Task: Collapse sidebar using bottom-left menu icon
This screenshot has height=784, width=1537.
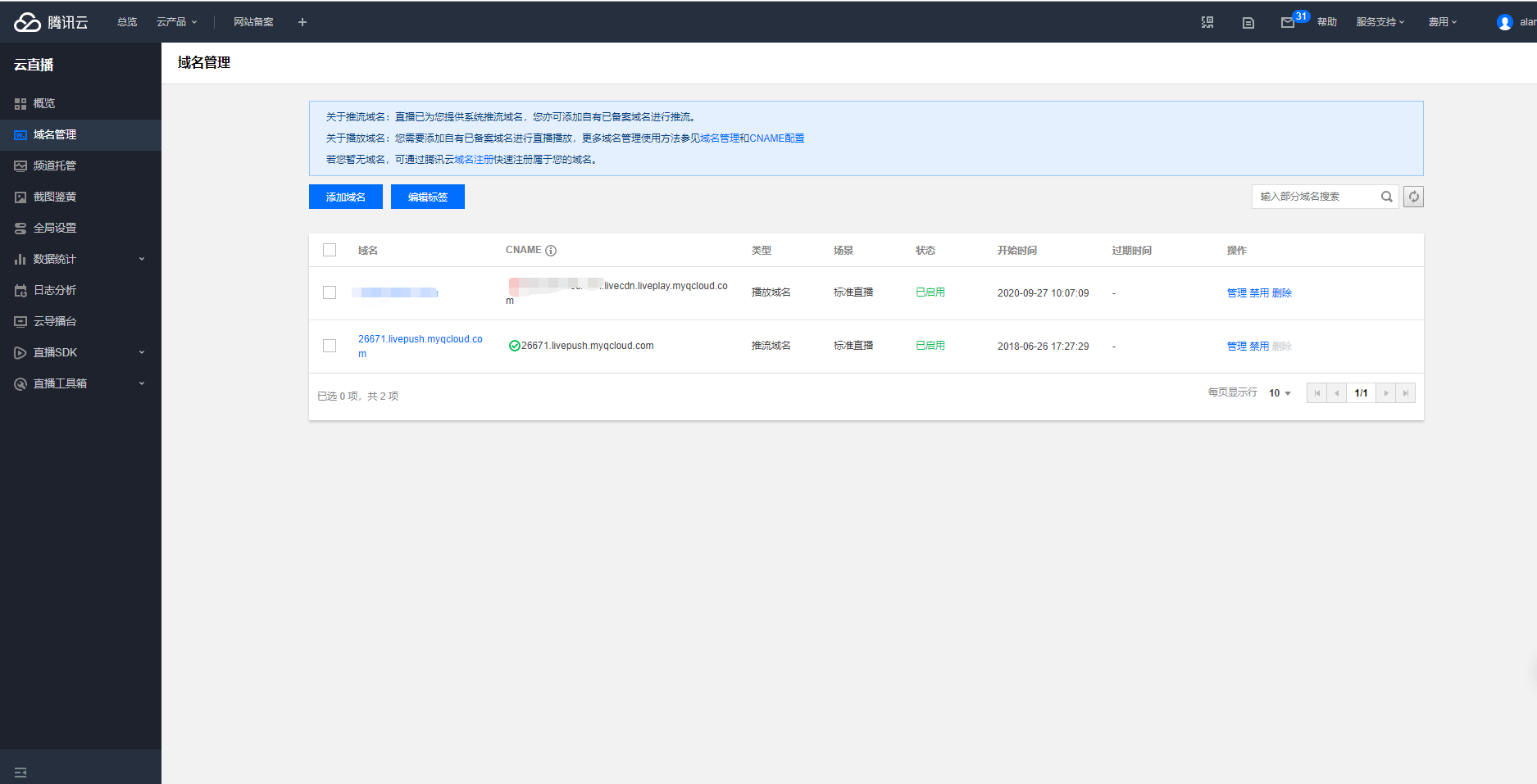Action: point(20,772)
